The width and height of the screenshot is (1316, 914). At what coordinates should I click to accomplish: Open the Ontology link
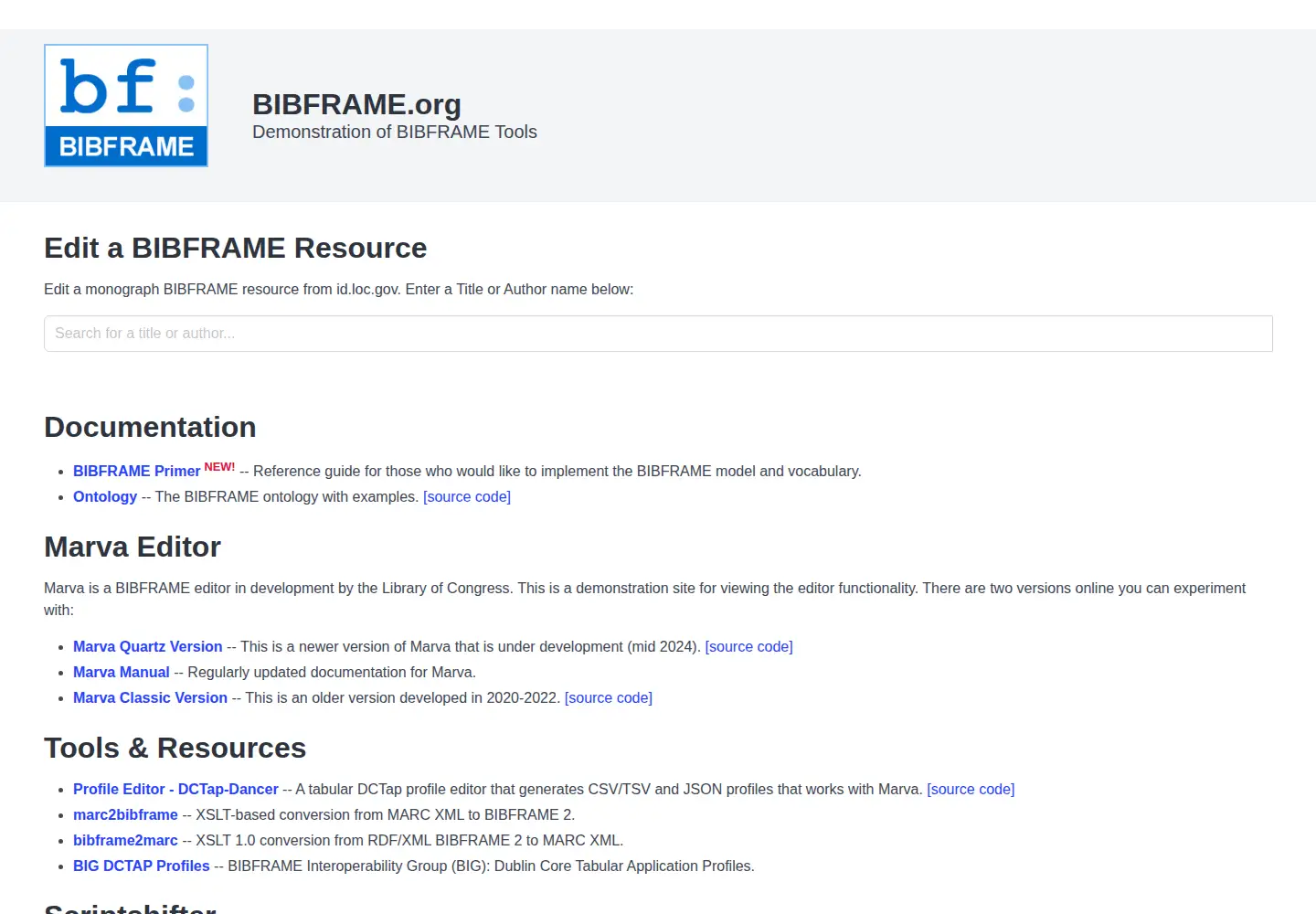click(x=105, y=497)
